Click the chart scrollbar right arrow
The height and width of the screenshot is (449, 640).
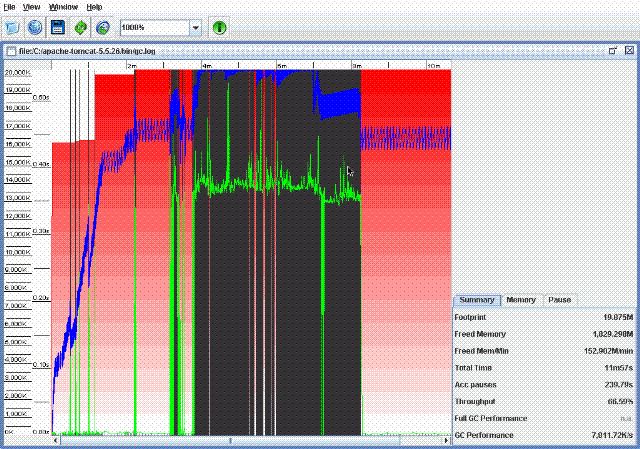[x=446, y=441]
